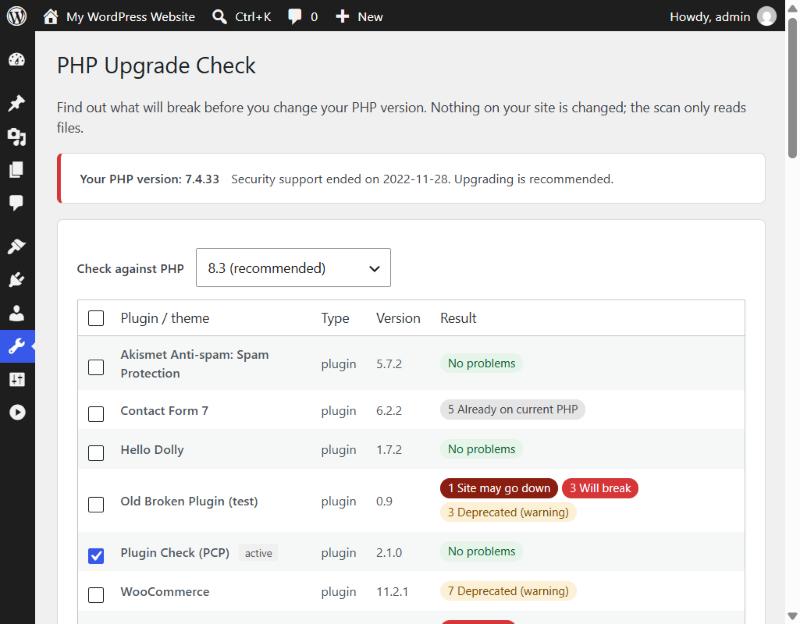Click the Result column header
The image size is (800, 624).
click(458, 318)
